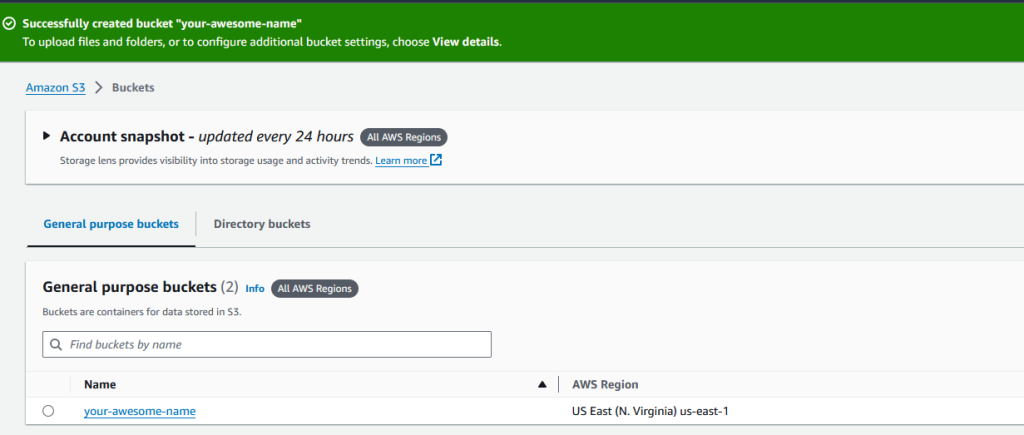Select the your-awesome-name bucket radio button
1024x435 pixels.
pyautogui.click(x=48, y=411)
